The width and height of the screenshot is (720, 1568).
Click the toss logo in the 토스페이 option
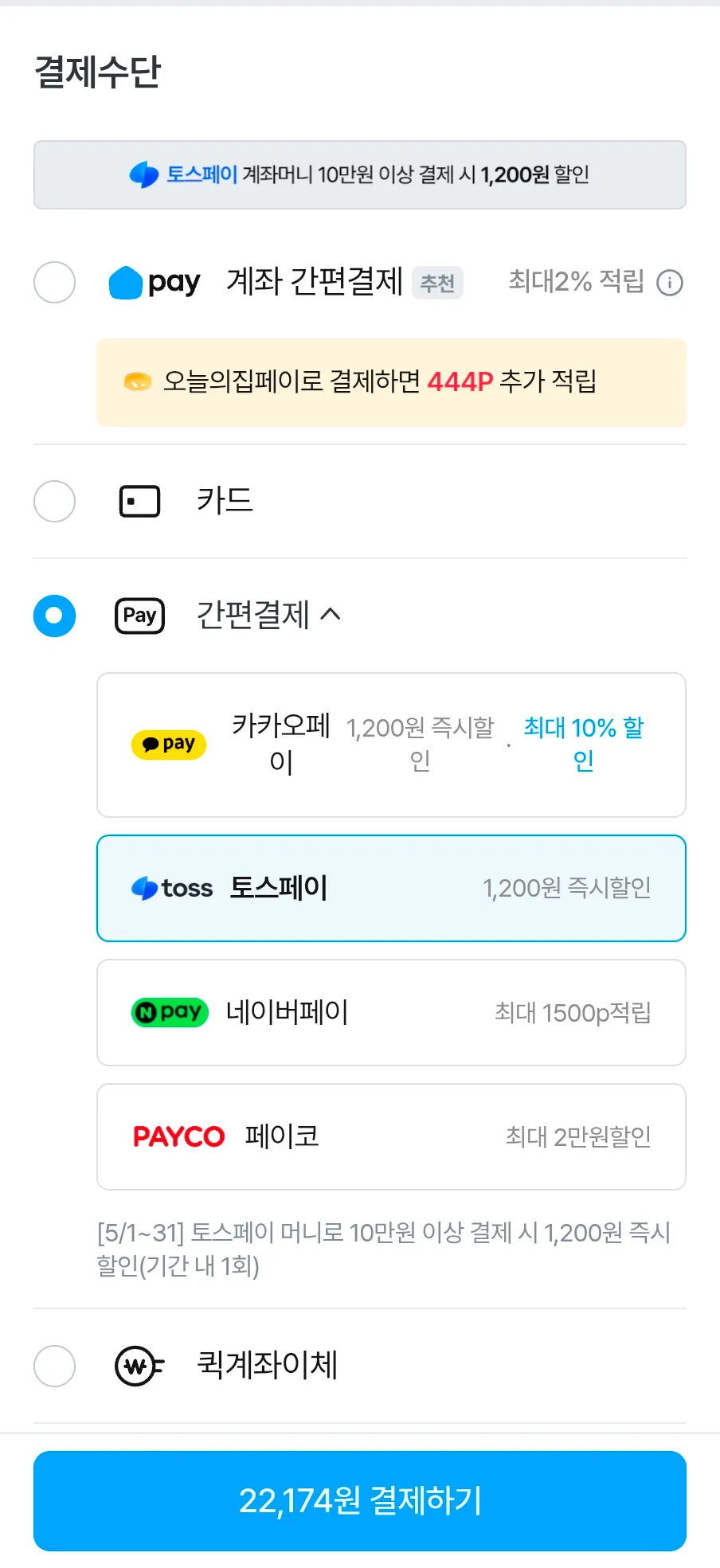tap(172, 888)
